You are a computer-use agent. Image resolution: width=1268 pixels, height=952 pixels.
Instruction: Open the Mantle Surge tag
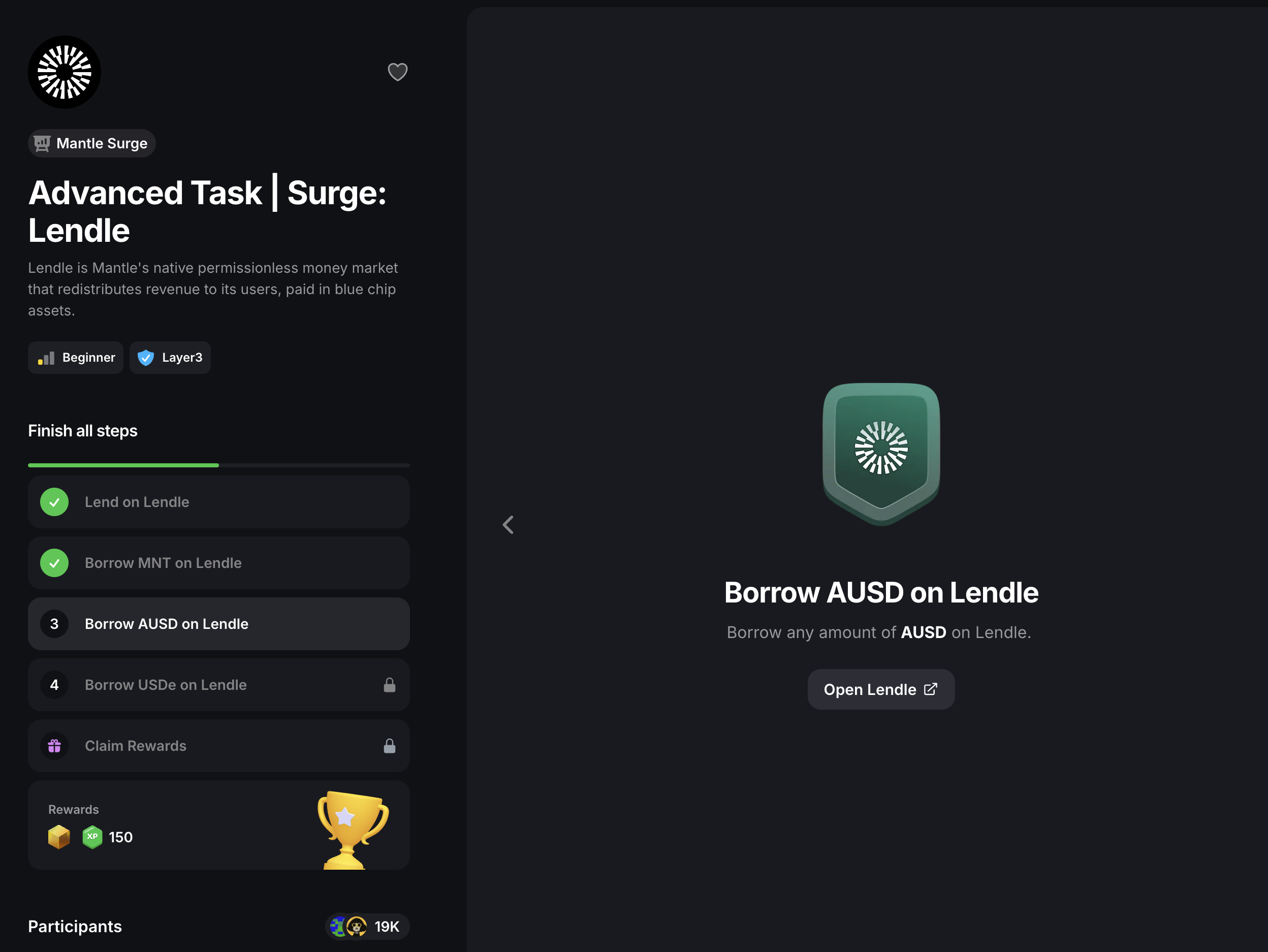click(x=92, y=143)
